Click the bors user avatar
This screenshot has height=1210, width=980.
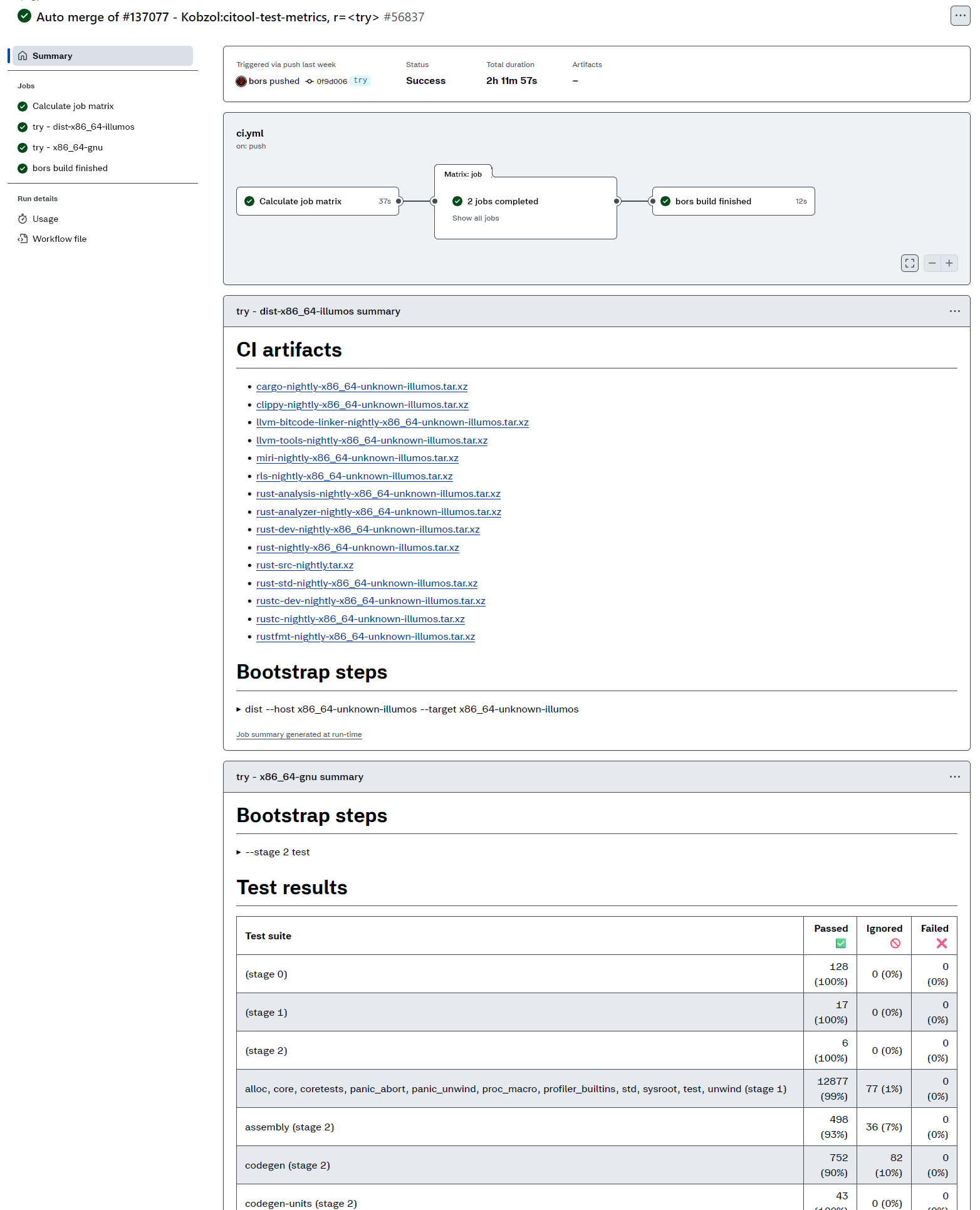pyautogui.click(x=241, y=81)
